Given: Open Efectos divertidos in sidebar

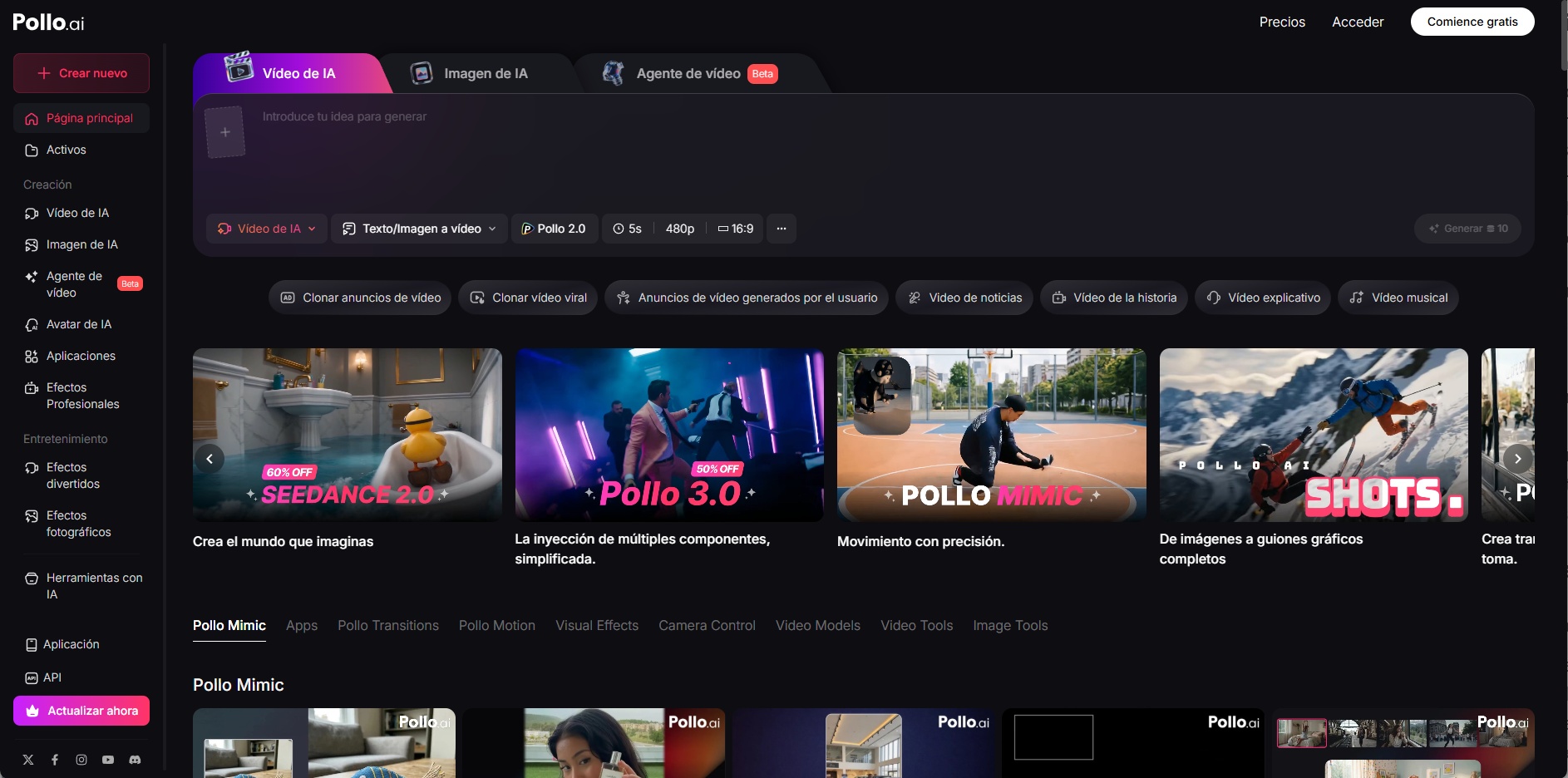Looking at the screenshot, I should coord(81,475).
